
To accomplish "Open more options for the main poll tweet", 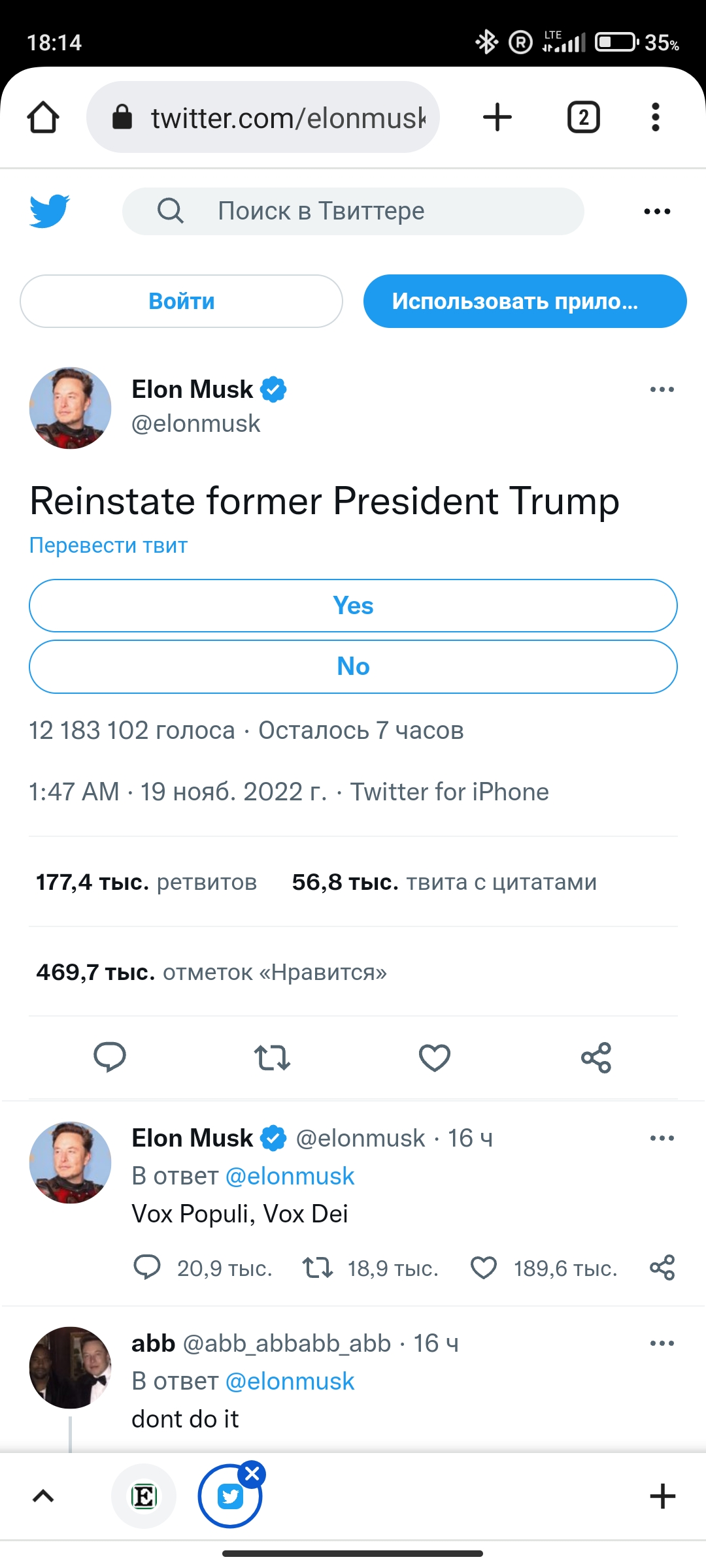I will (x=662, y=390).
